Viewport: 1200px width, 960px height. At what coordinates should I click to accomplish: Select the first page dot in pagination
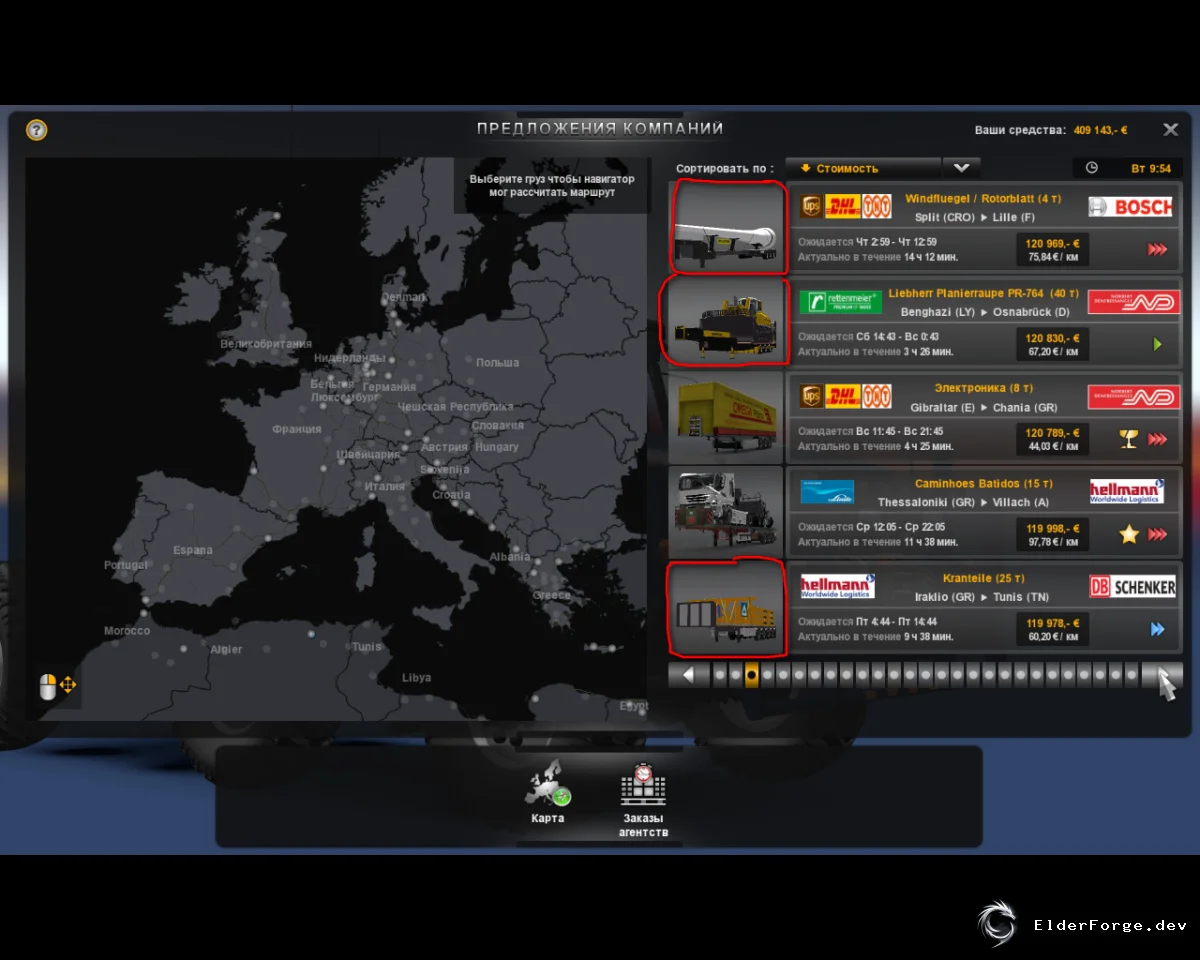[x=720, y=675]
